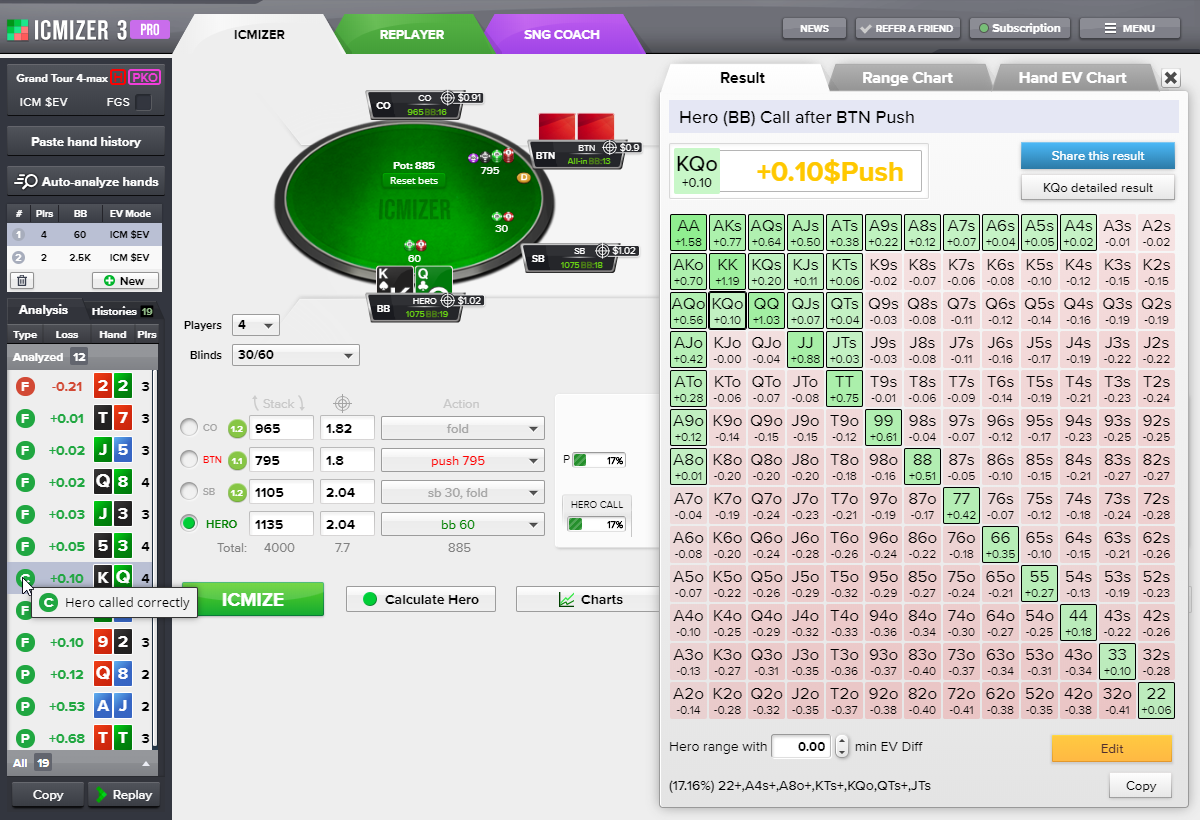The image size is (1200, 820).
Task: Click the Charts button
Action: coord(590,600)
